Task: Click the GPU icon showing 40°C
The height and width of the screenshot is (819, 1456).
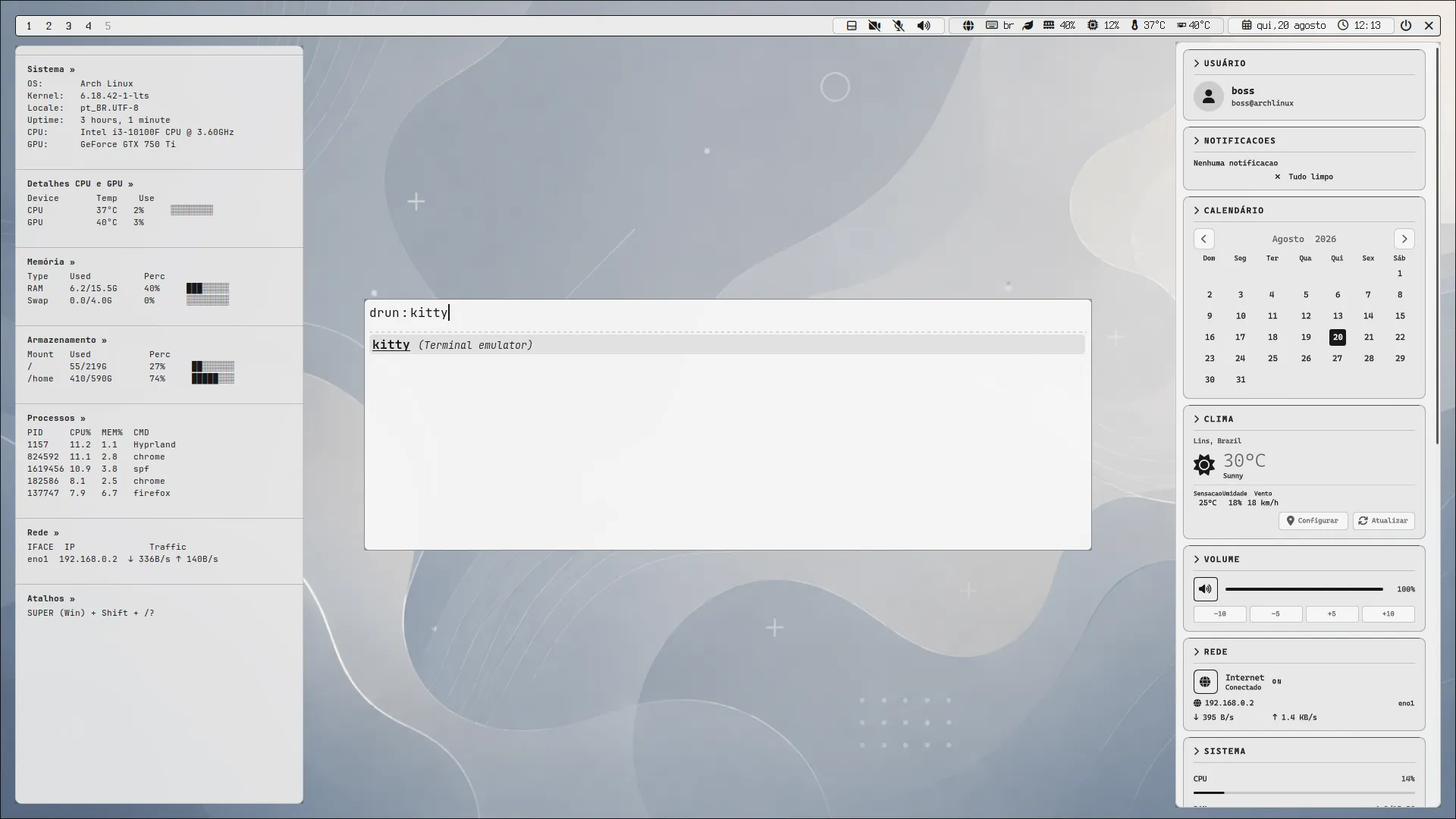Action: pyautogui.click(x=1181, y=25)
